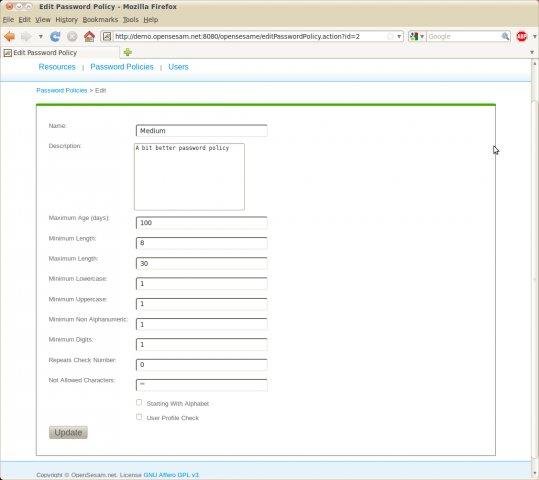The height and width of the screenshot is (480, 539).
Task: Open the Bookmarks menu
Action: [100, 20]
